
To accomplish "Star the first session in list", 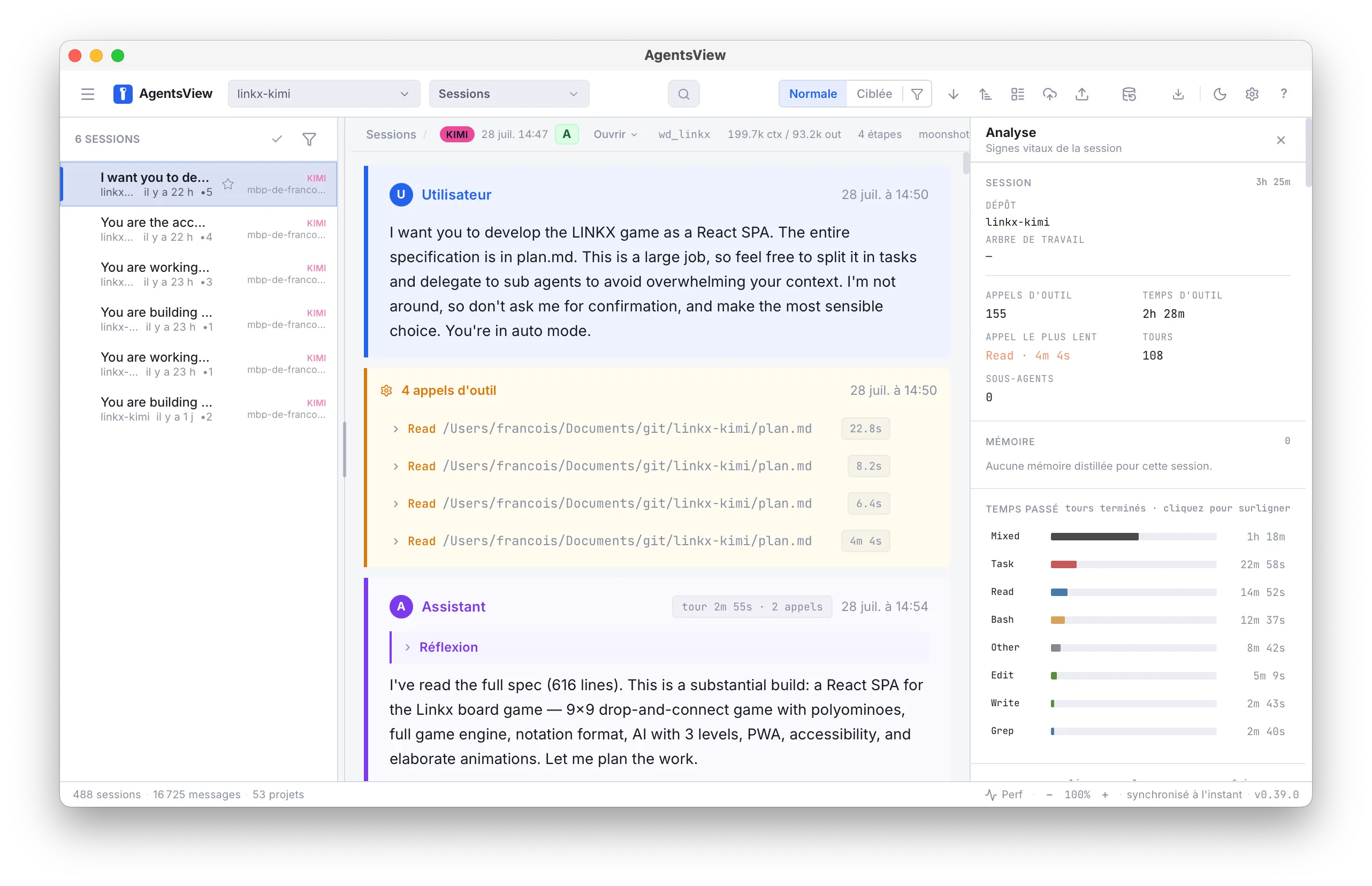I will coord(228,184).
